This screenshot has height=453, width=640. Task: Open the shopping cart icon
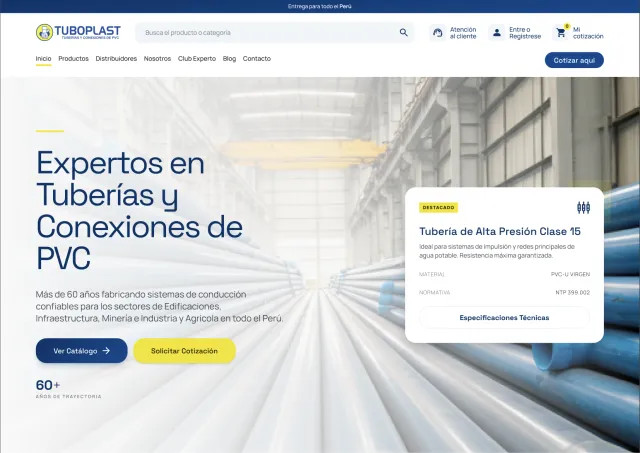pos(561,33)
